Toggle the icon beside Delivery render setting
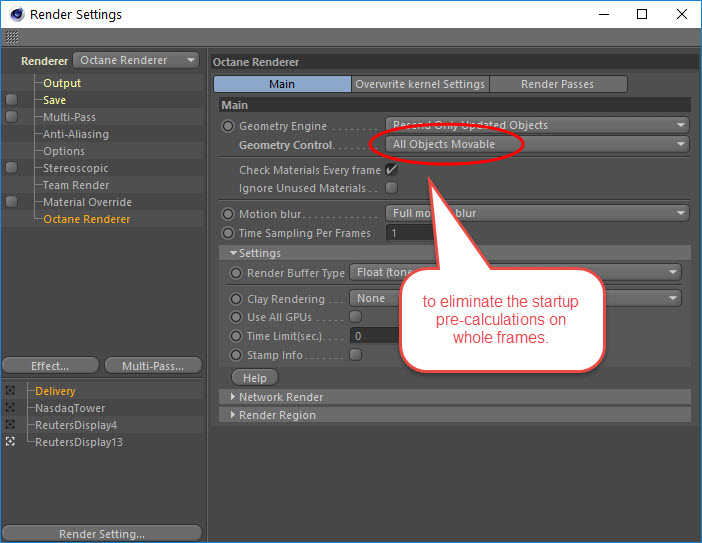This screenshot has width=702, height=543. tap(10, 391)
